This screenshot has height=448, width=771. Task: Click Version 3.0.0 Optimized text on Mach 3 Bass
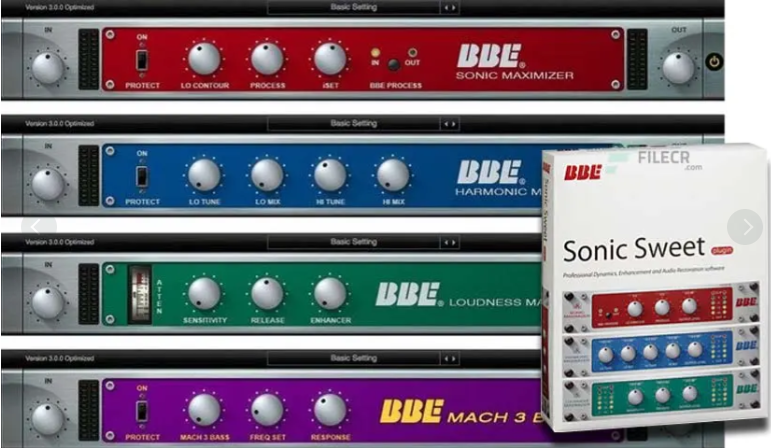tap(59, 358)
